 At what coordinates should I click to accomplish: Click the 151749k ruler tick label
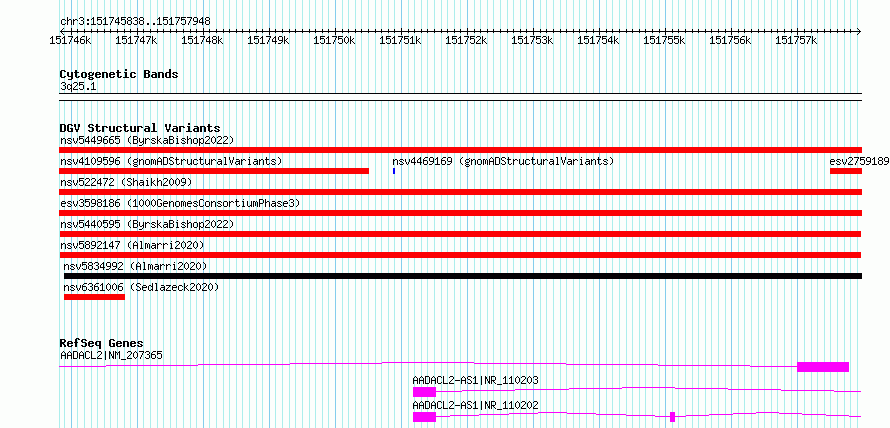(x=268, y=40)
